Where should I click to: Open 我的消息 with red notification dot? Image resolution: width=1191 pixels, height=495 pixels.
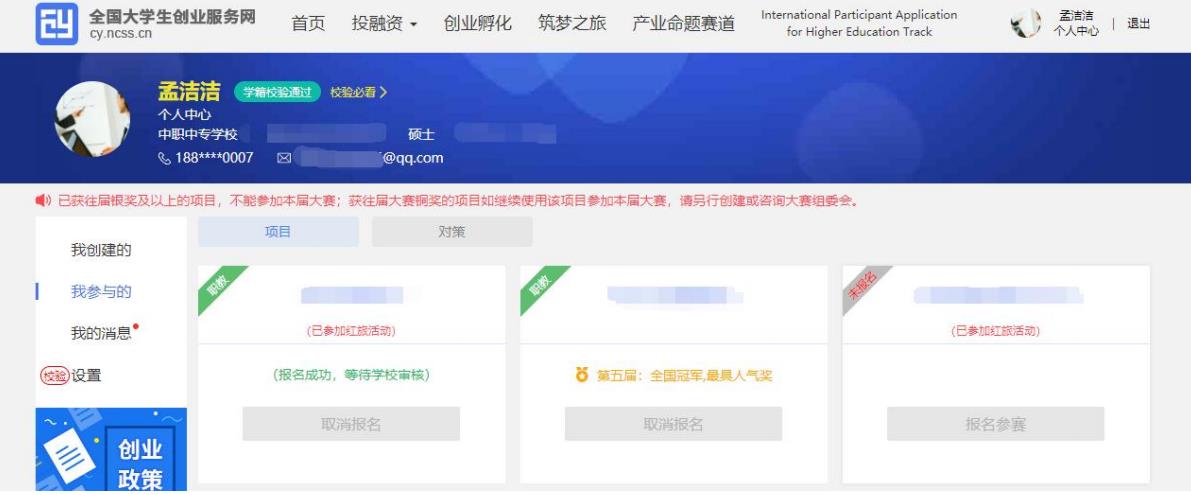coord(100,333)
